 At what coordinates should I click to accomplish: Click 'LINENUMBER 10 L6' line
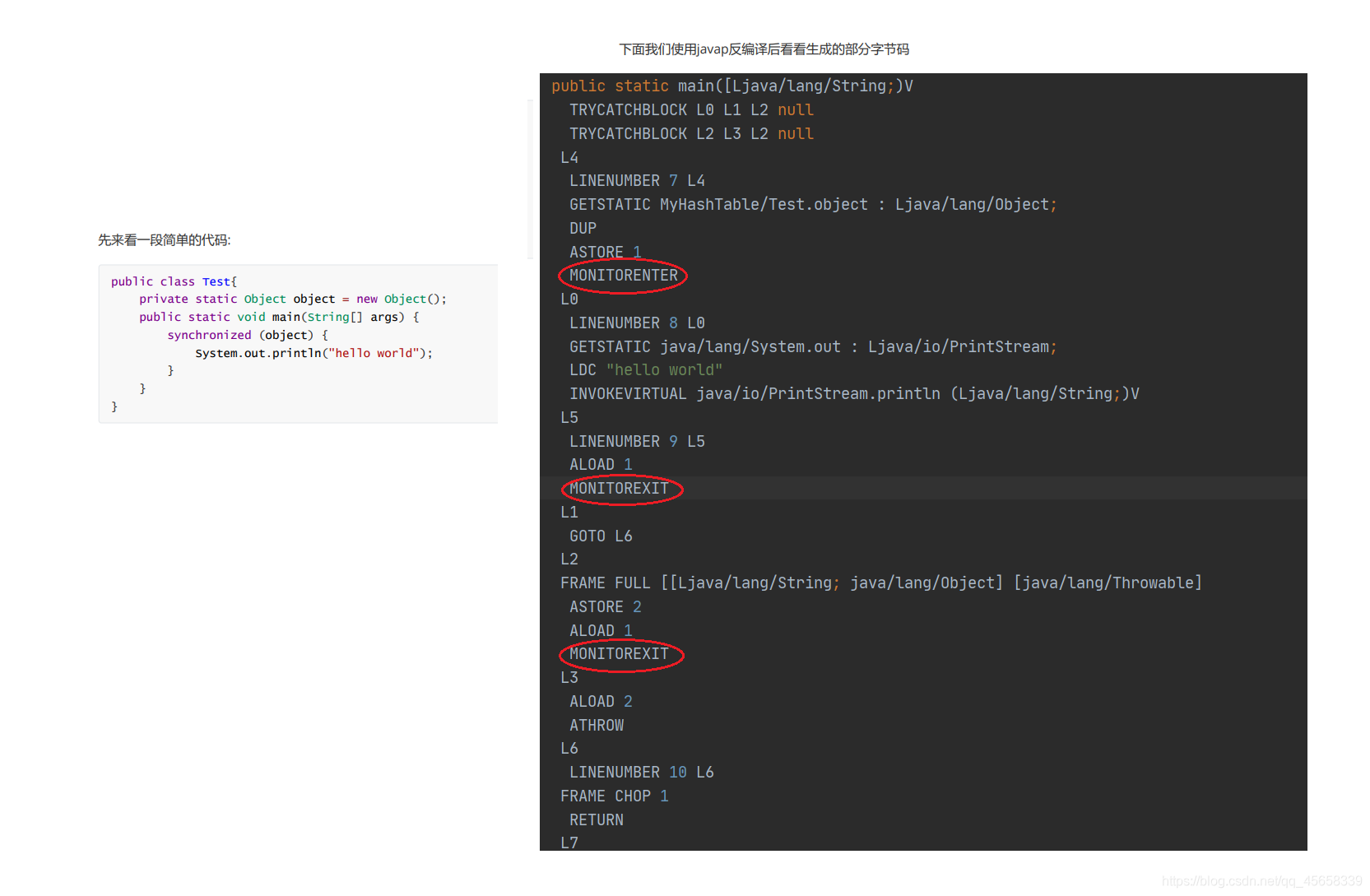click(x=642, y=773)
